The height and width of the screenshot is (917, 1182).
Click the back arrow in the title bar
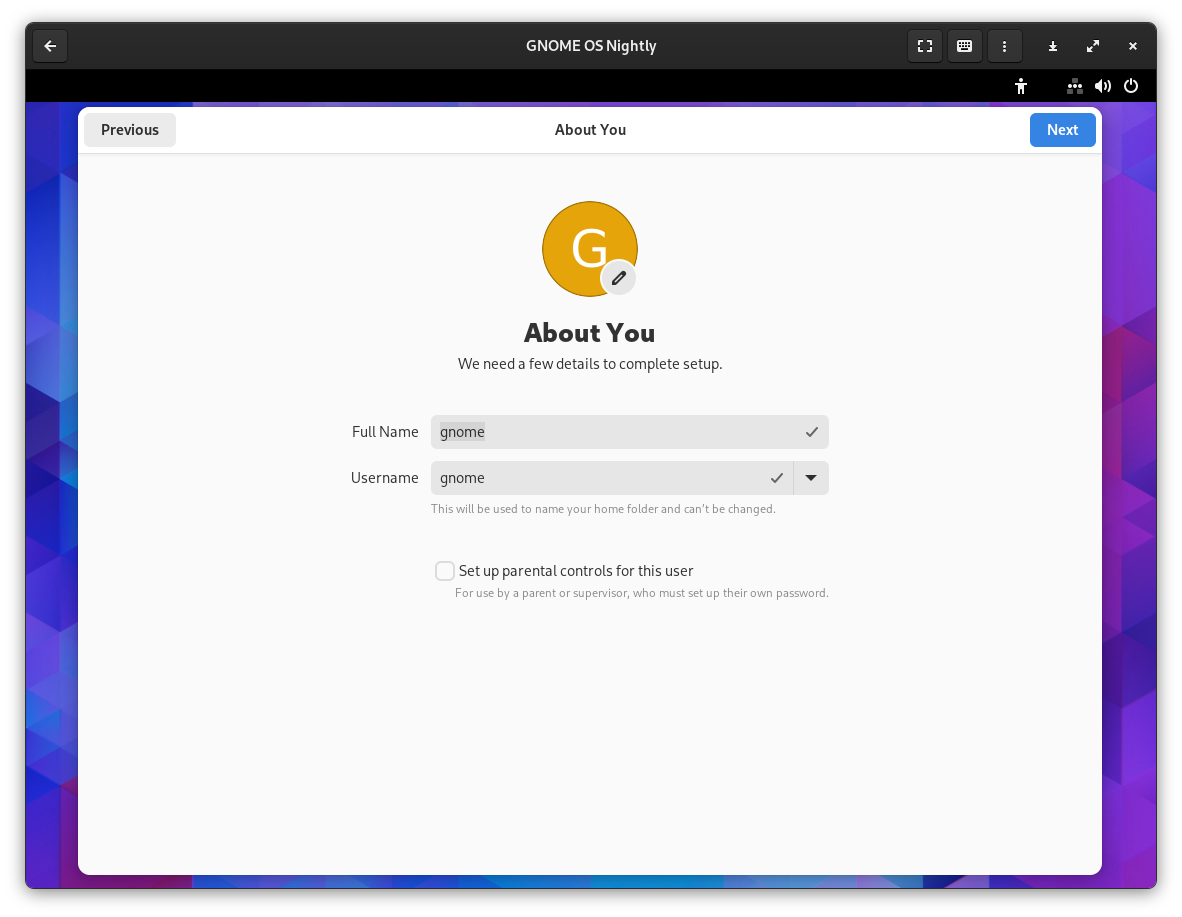(x=50, y=46)
